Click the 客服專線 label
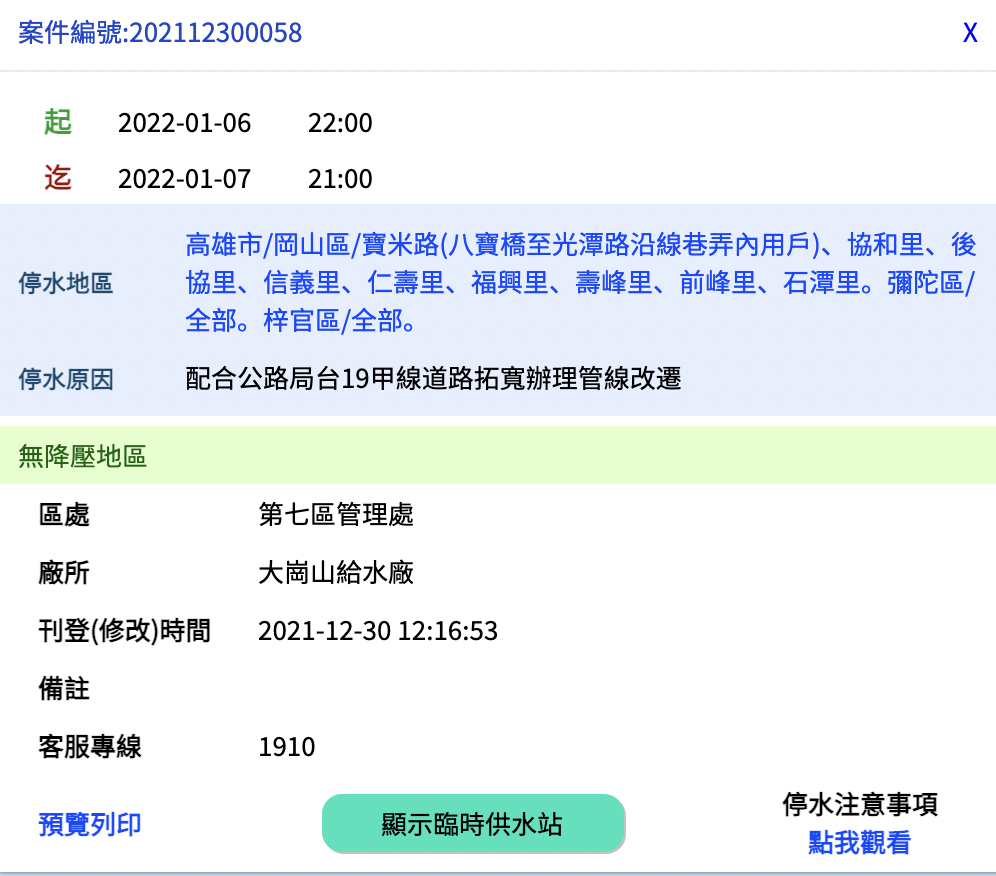 [x=90, y=746]
